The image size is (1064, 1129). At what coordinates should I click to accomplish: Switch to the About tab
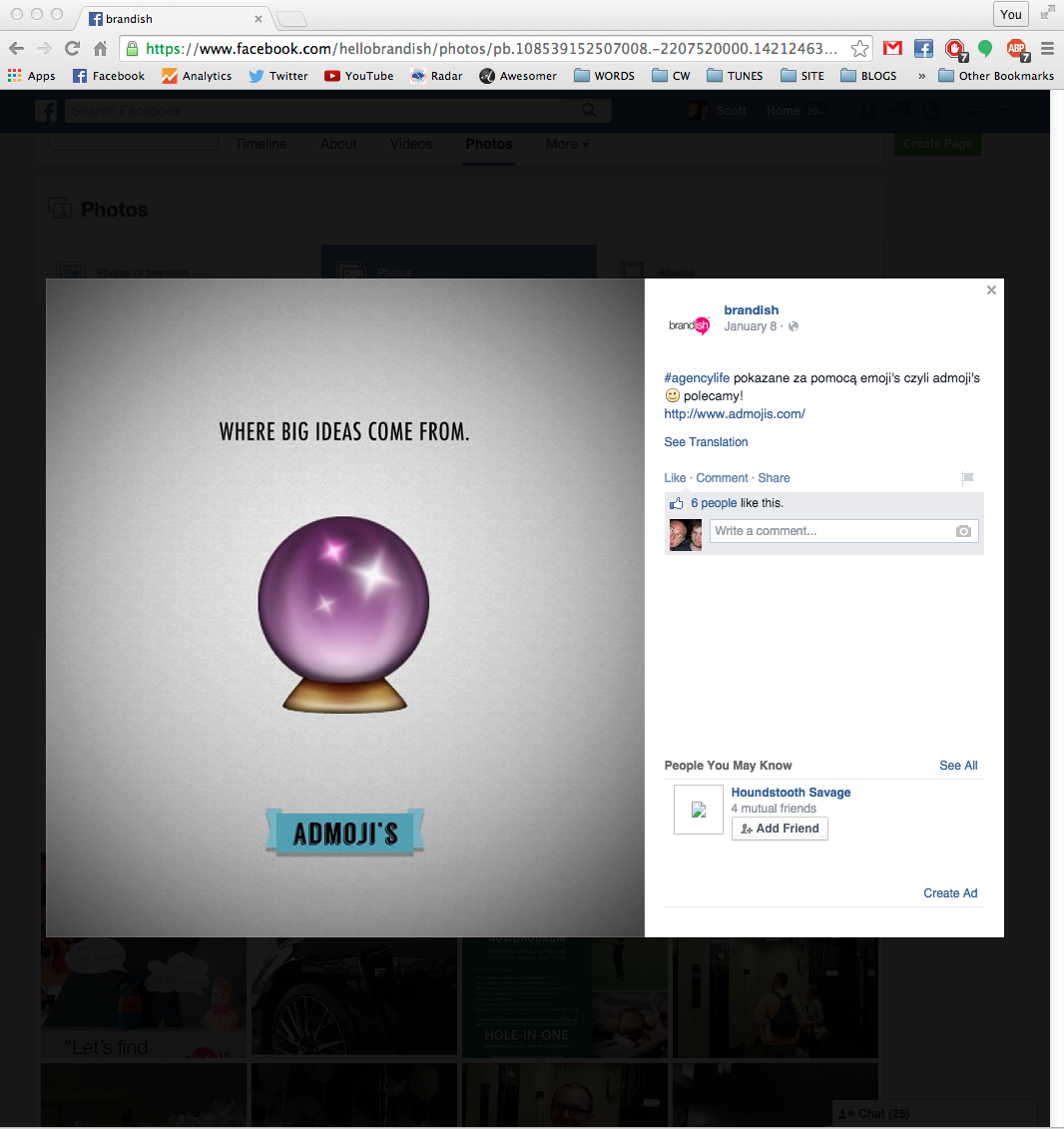tap(338, 144)
